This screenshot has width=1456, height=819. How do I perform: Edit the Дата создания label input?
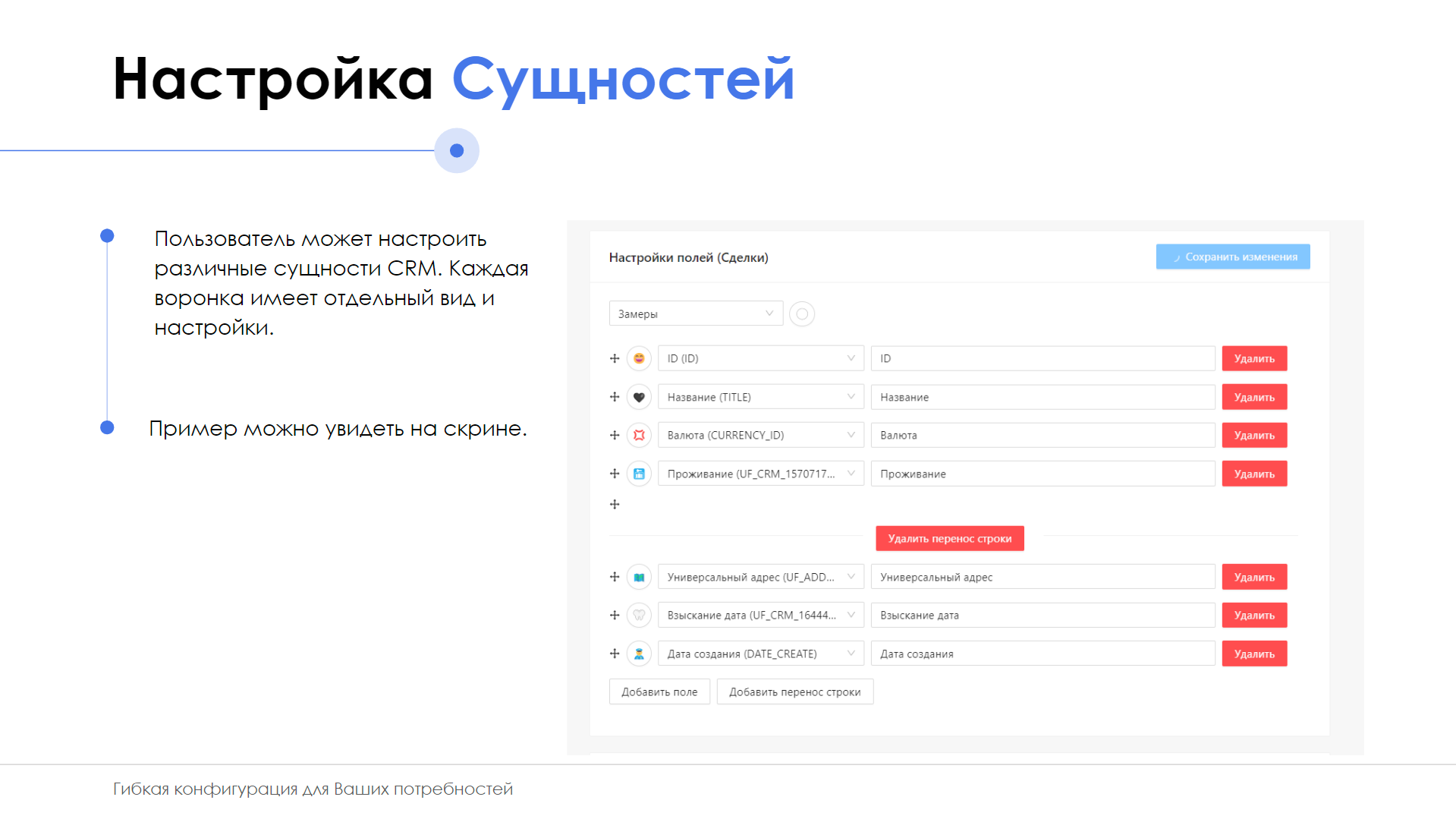click(1043, 654)
